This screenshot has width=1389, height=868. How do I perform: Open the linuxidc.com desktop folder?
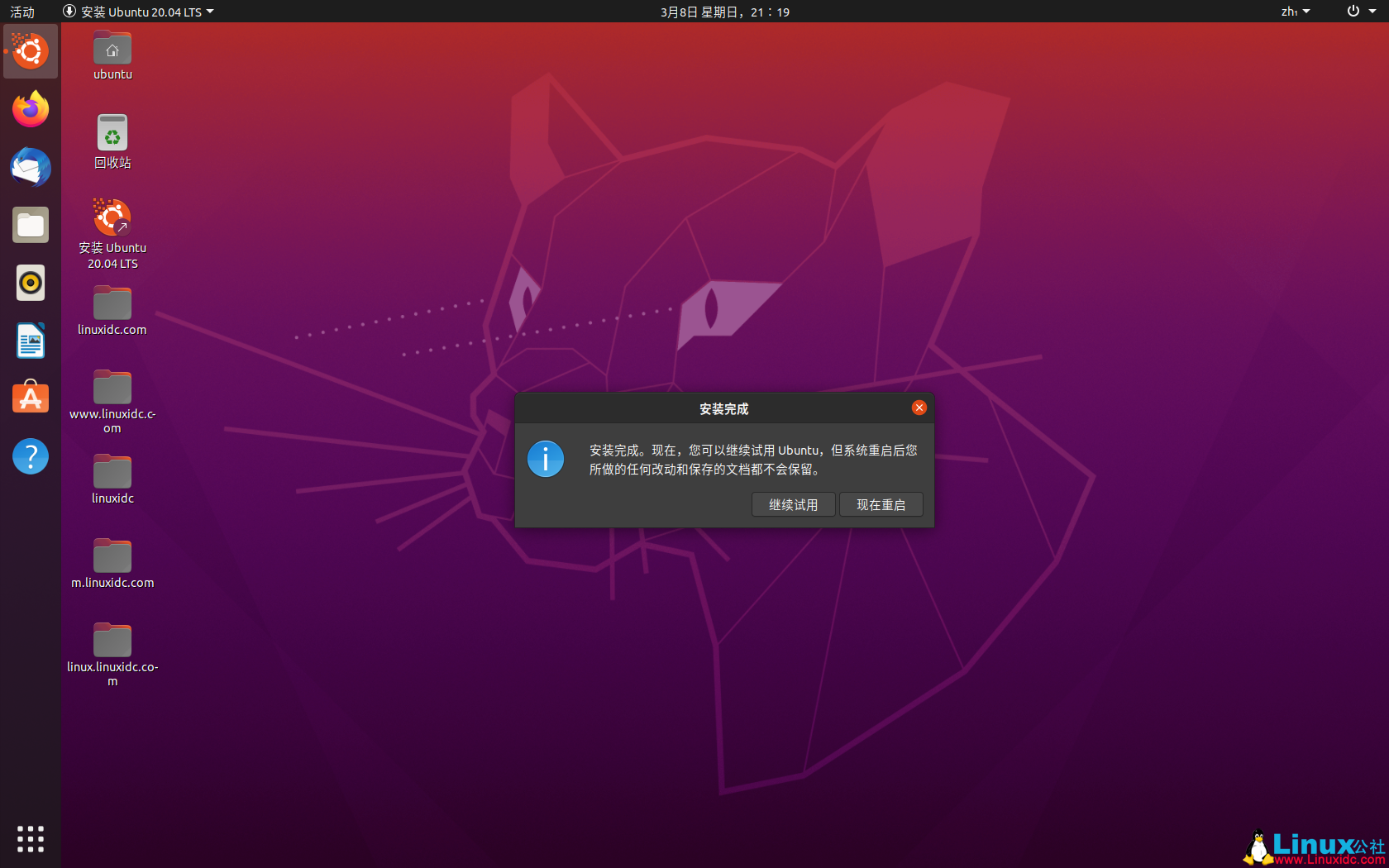[x=112, y=301]
